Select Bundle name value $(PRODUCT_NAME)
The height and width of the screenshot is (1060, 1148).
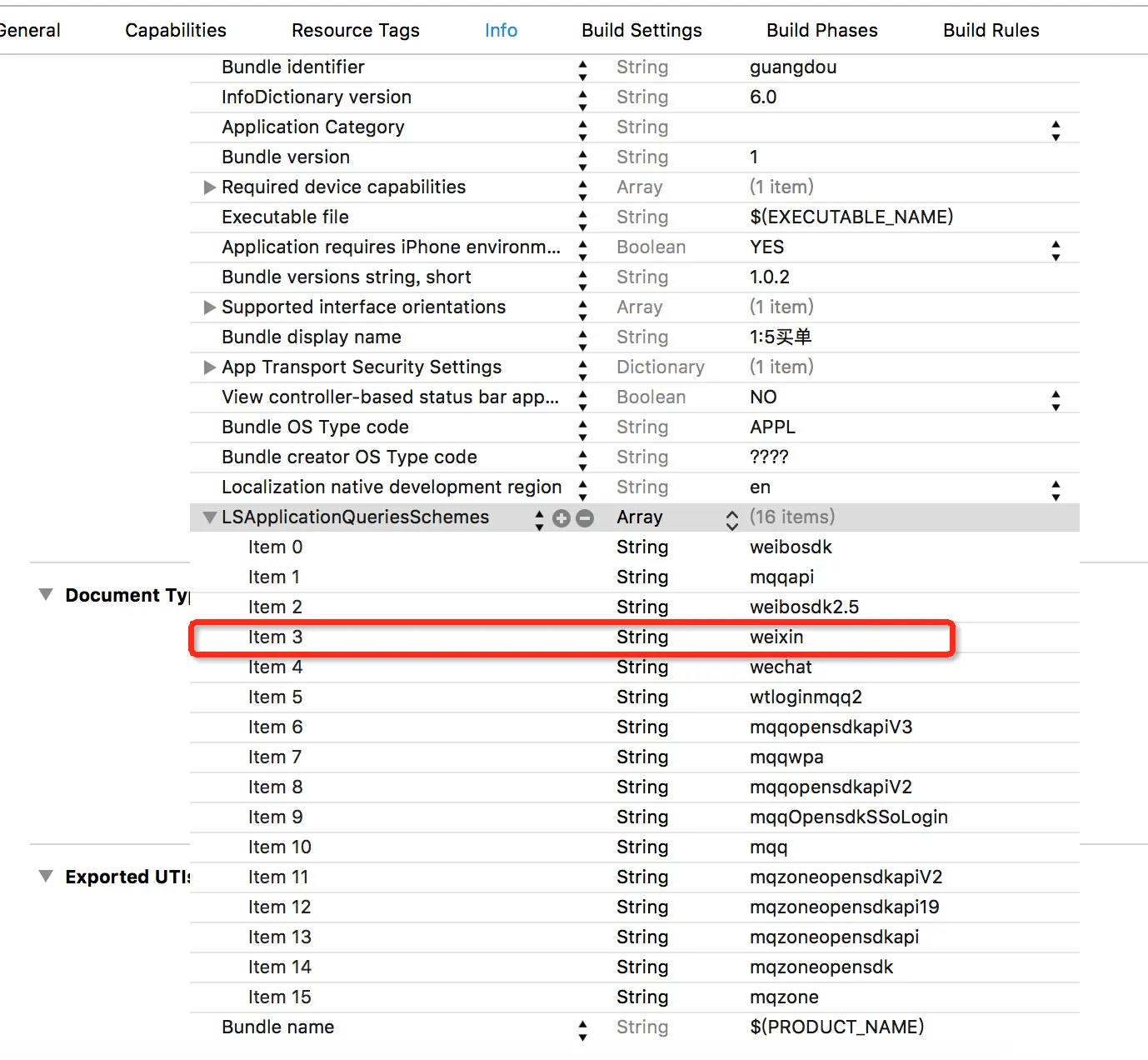836,1027
